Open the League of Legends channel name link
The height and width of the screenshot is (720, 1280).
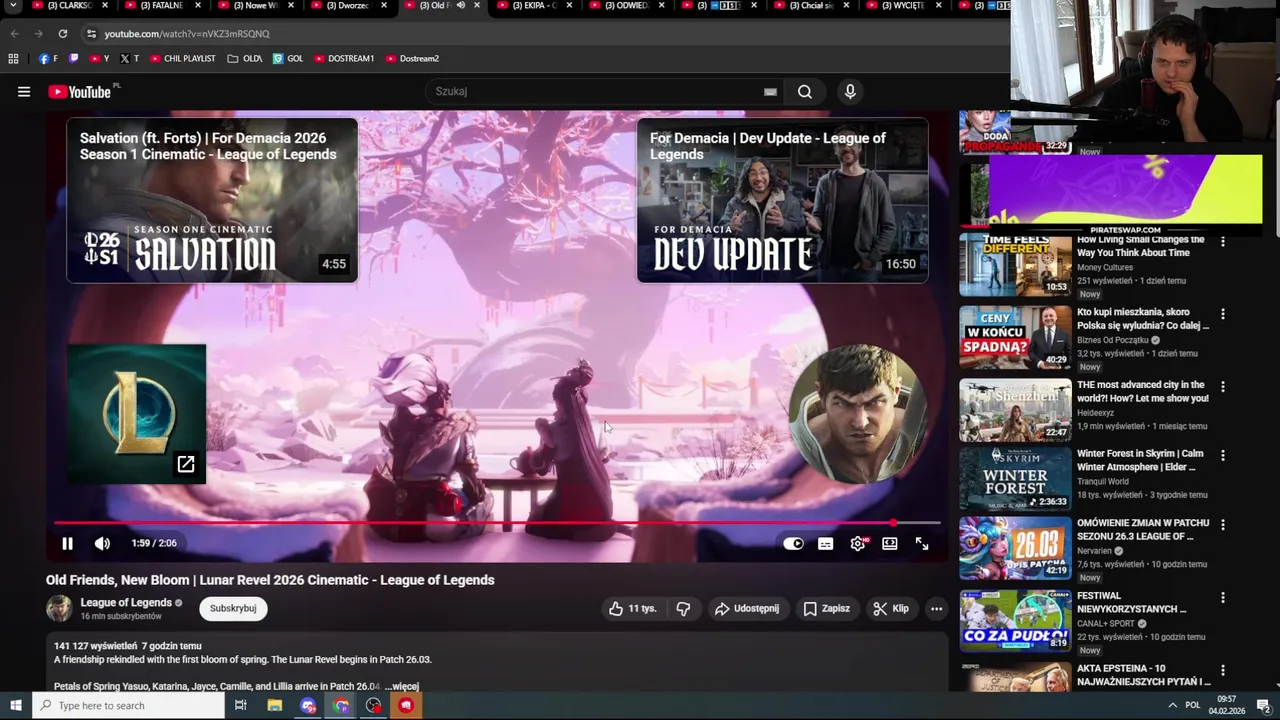[x=126, y=603]
